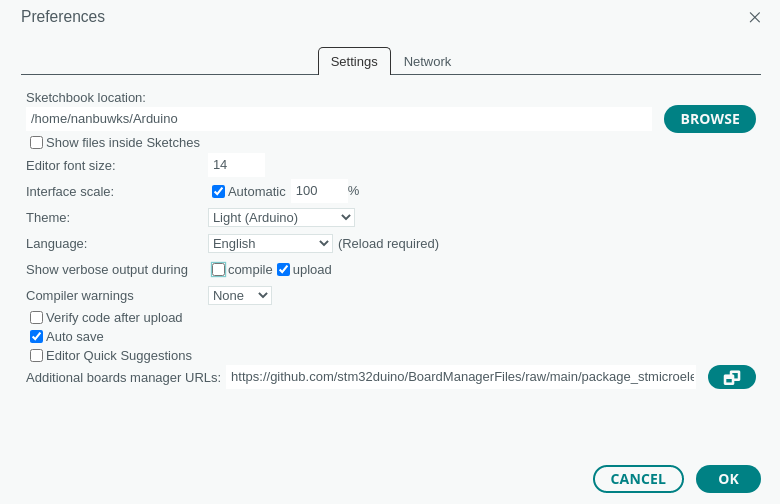
Task: Open the Theme dropdown
Action: (281, 217)
